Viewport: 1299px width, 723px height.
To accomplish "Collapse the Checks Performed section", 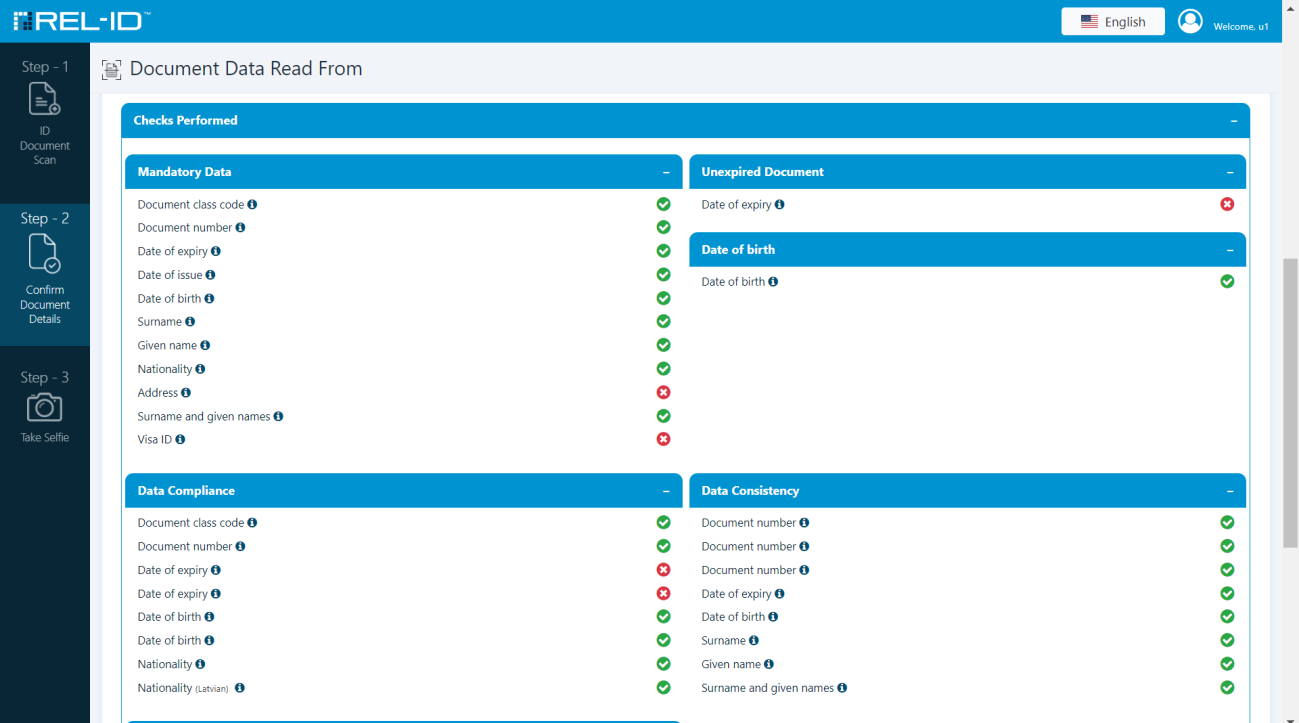I will pyautogui.click(x=1234, y=121).
